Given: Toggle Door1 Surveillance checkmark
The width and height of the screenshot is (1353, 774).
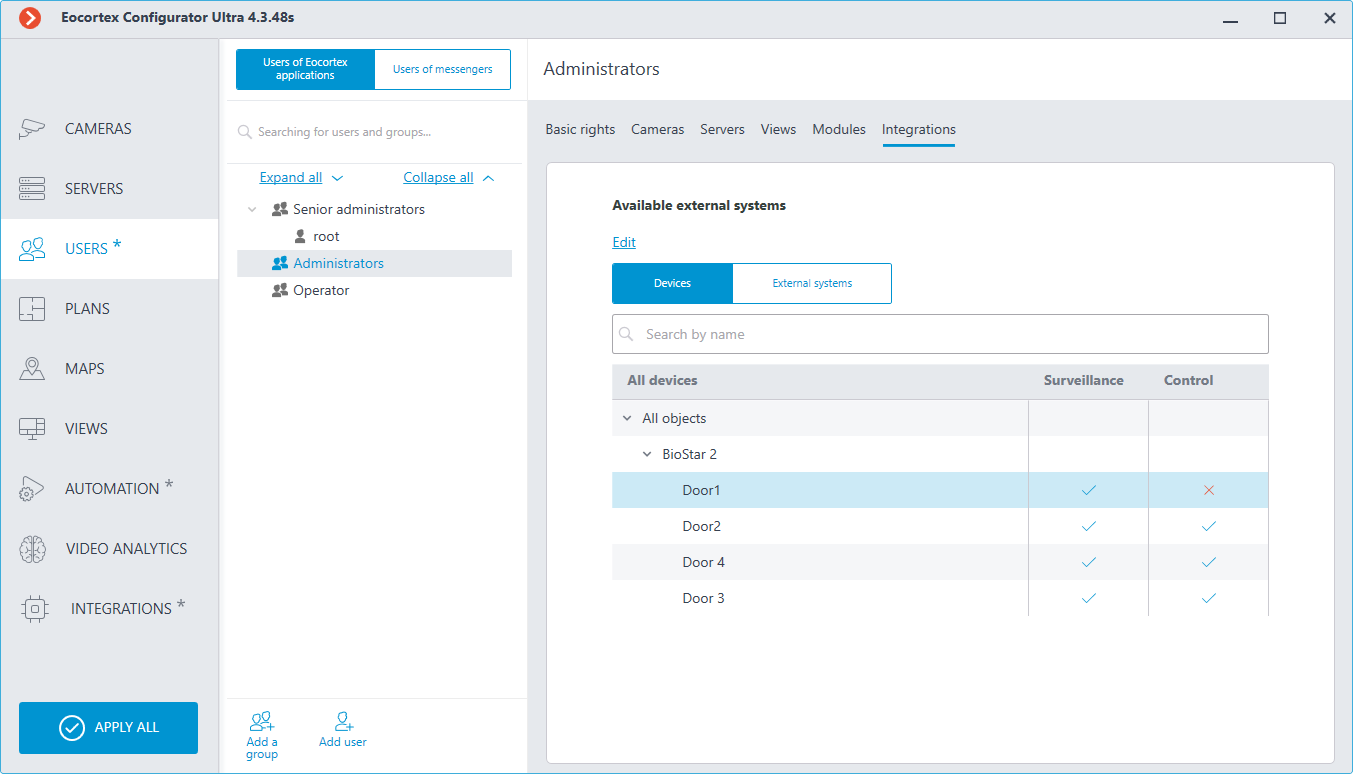Looking at the screenshot, I should tap(1089, 490).
